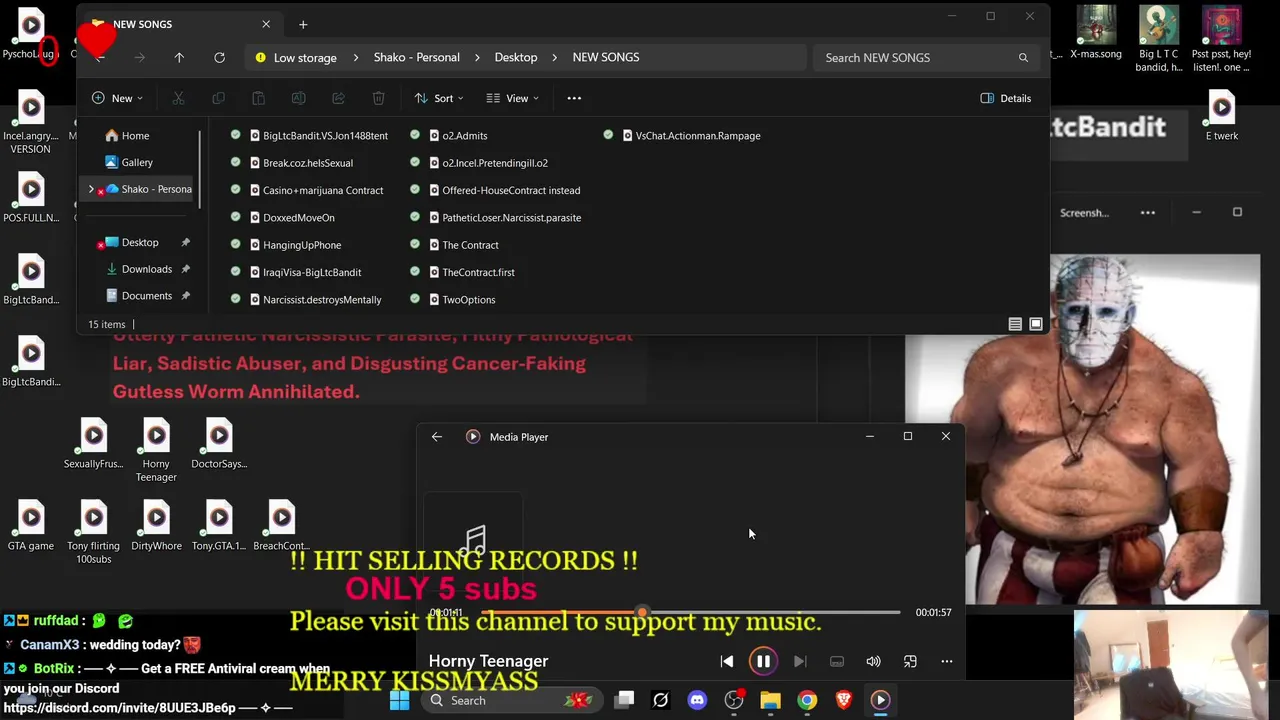The height and width of the screenshot is (720, 1280).
Task: Seek on the Media Player progress slider
Action: pyautogui.click(x=690, y=612)
